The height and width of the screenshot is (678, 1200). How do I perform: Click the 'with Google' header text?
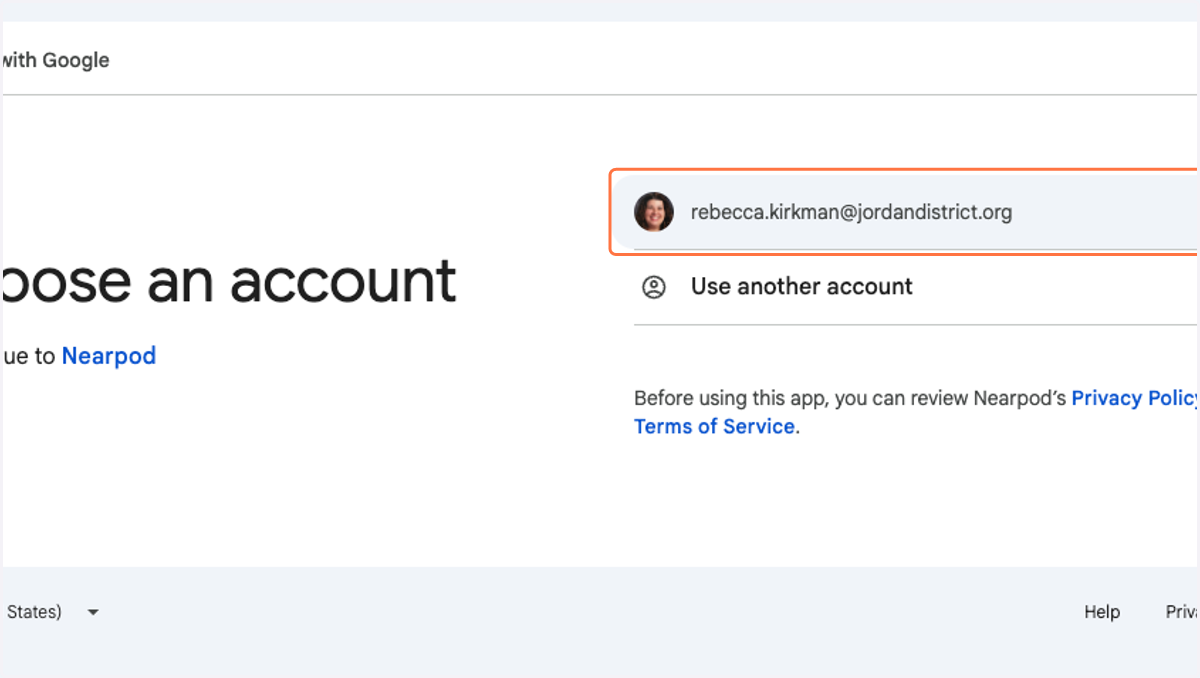[x=55, y=60]
